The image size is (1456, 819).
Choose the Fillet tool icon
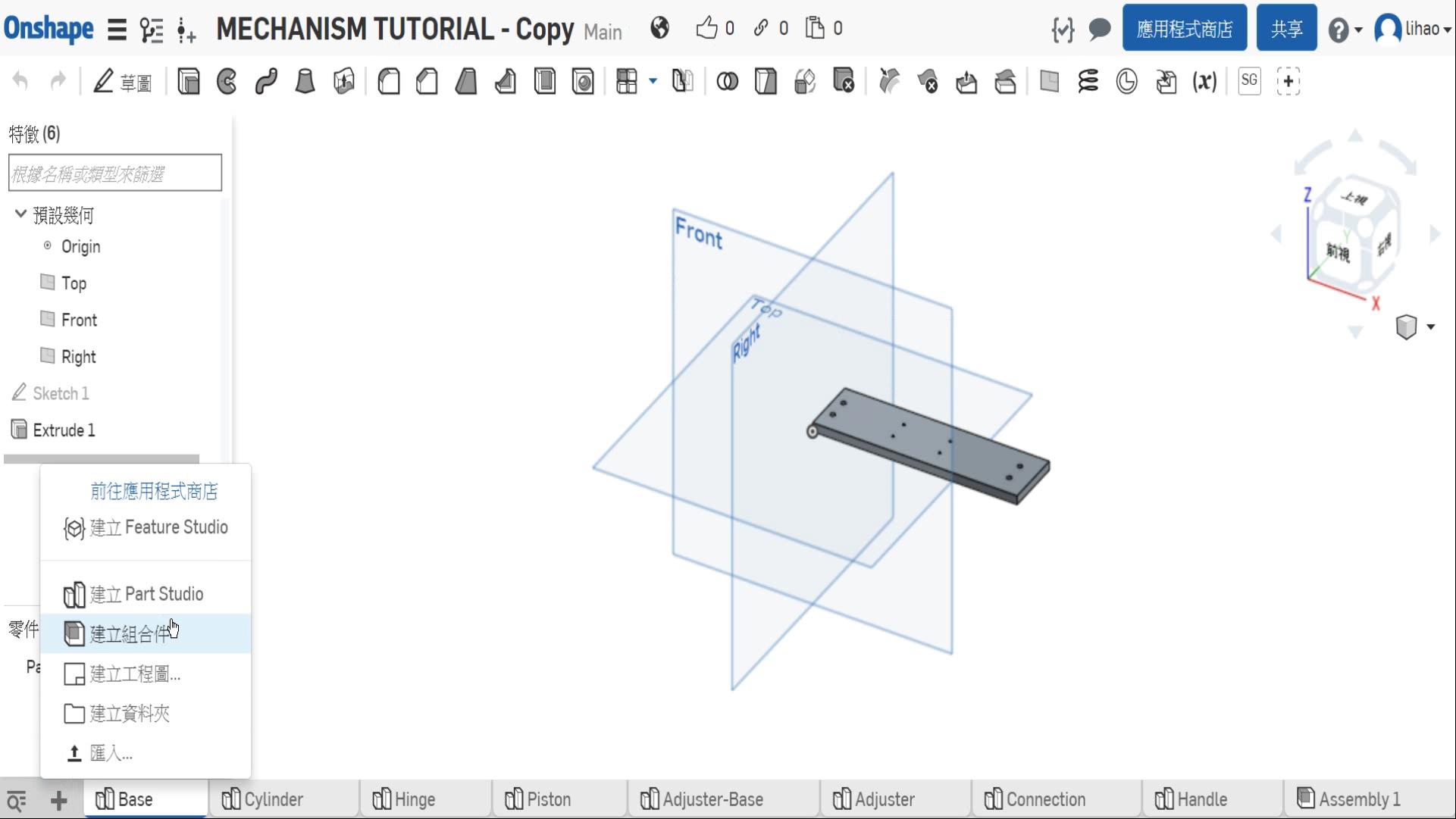389,81
